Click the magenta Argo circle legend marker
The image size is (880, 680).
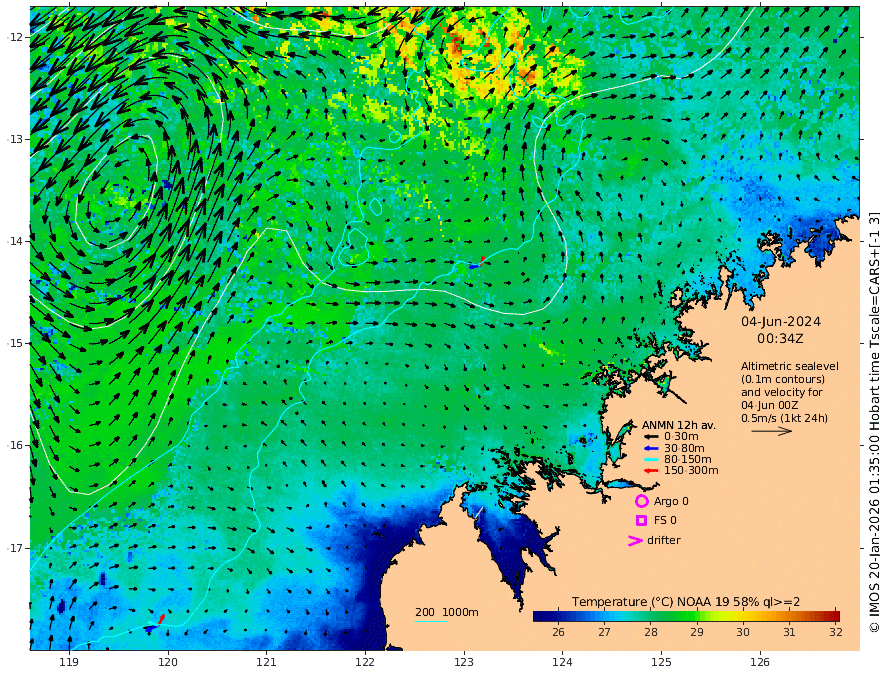(x=641, y=501)
